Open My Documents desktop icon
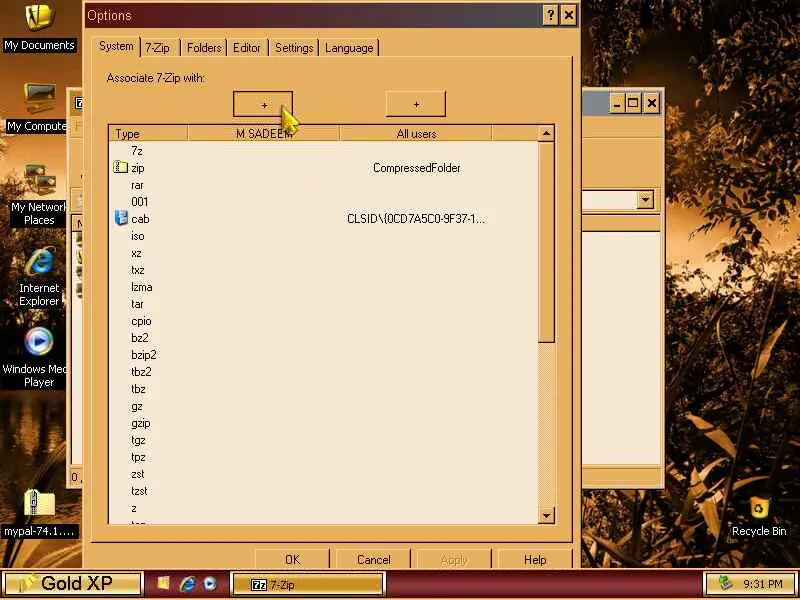The width and height of the screenshot is (800, 600). [x=39, y=28]
